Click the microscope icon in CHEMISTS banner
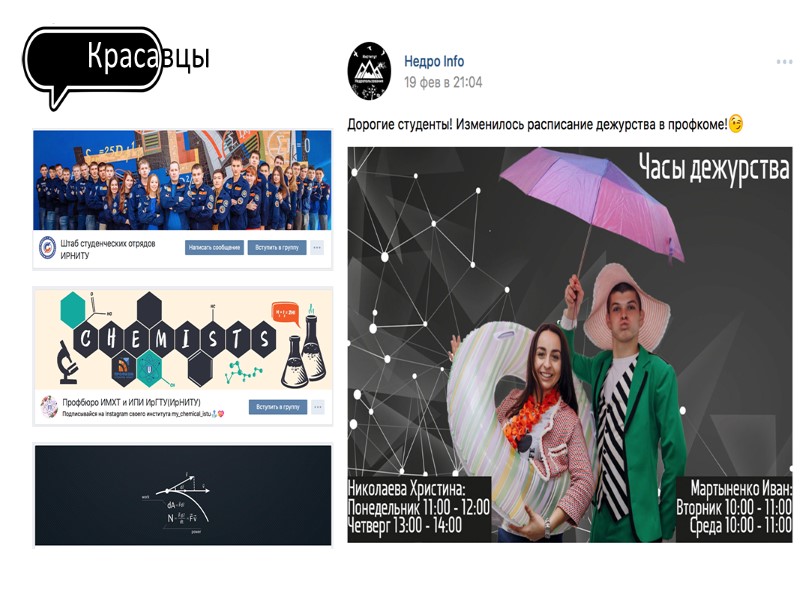The height and width of the screenshot is (600, 800). click(67, 361)
